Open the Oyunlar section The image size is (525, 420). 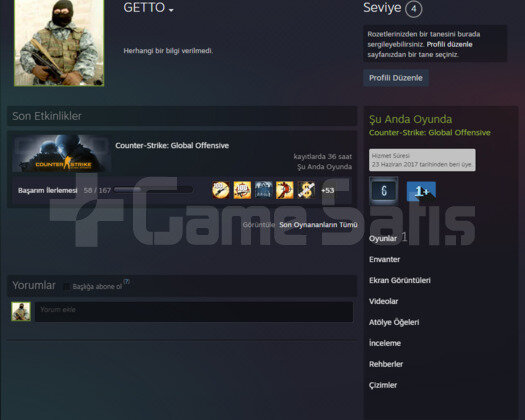tap(383, 238)
